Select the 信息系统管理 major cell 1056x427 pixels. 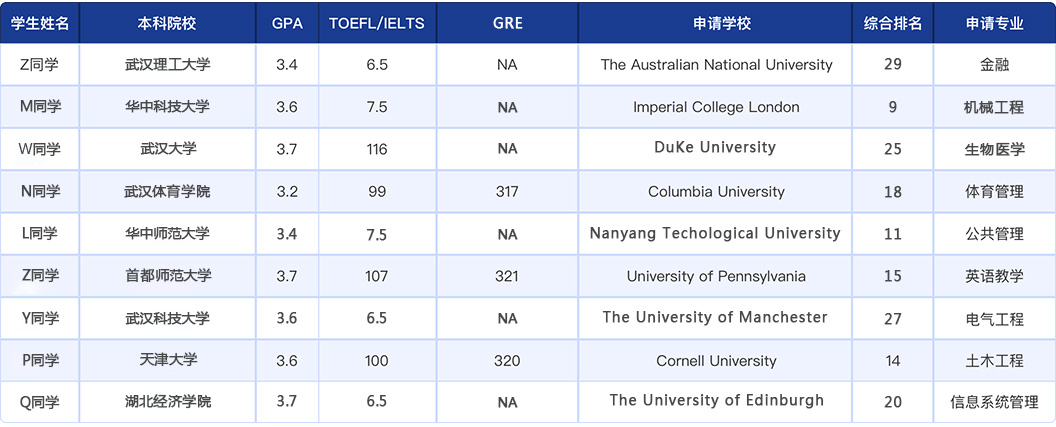(x=993, y=402)
